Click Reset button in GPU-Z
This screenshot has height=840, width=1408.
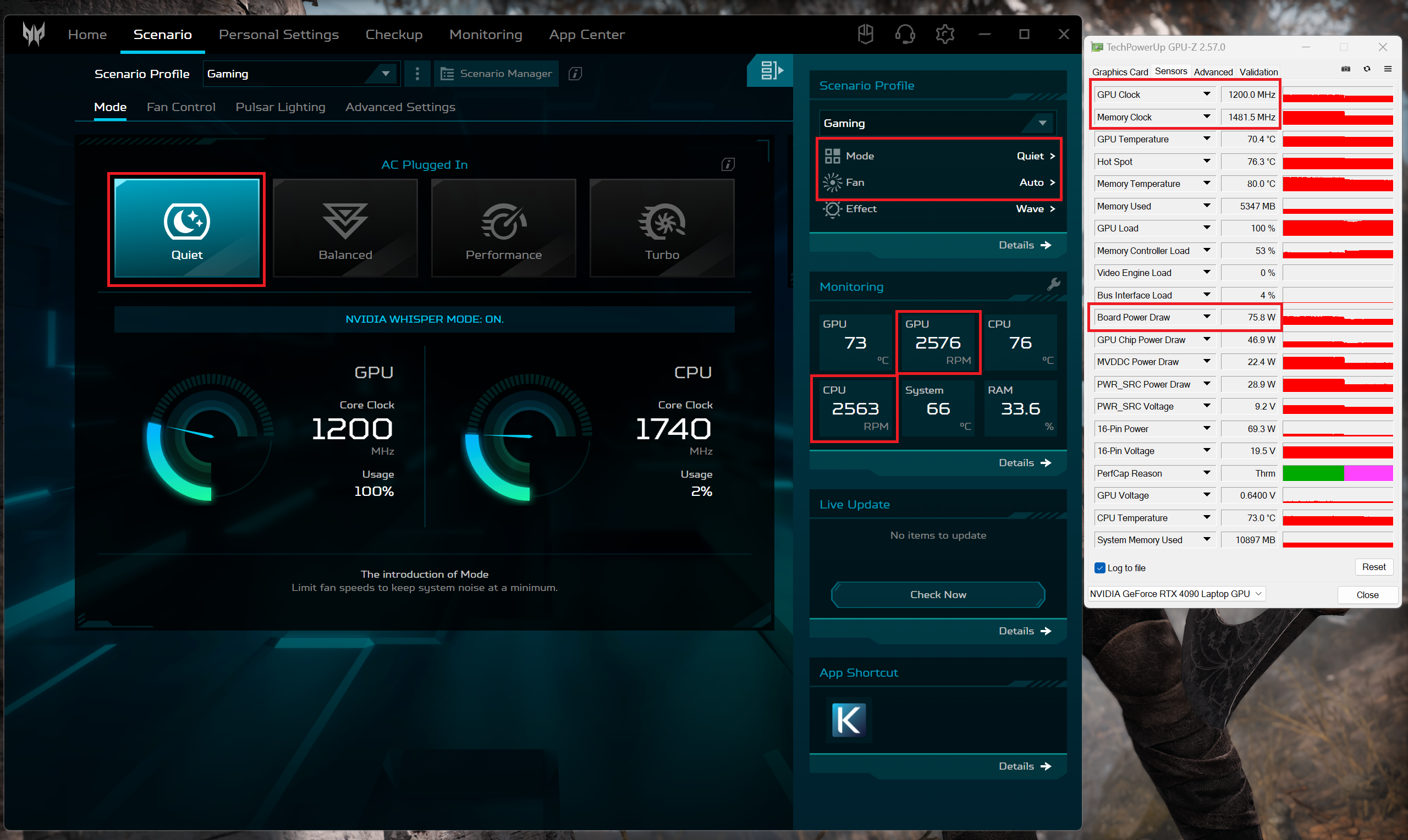1373,567
